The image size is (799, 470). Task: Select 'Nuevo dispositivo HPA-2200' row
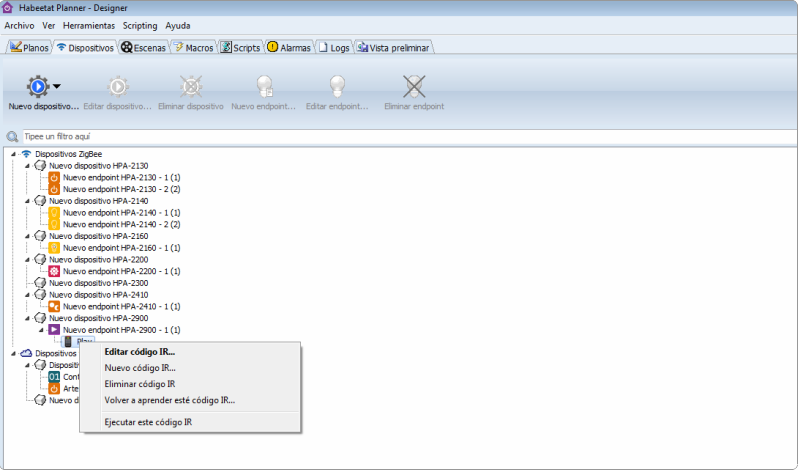[x=98, y=259]
